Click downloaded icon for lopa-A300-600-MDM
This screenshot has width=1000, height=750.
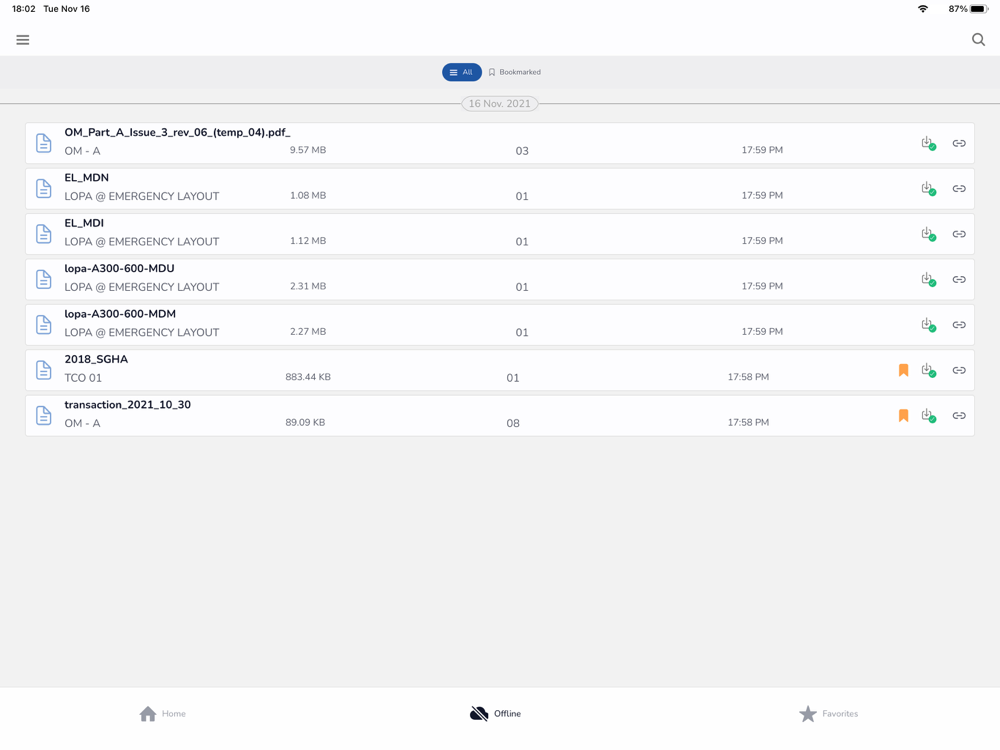coord(929,325)
